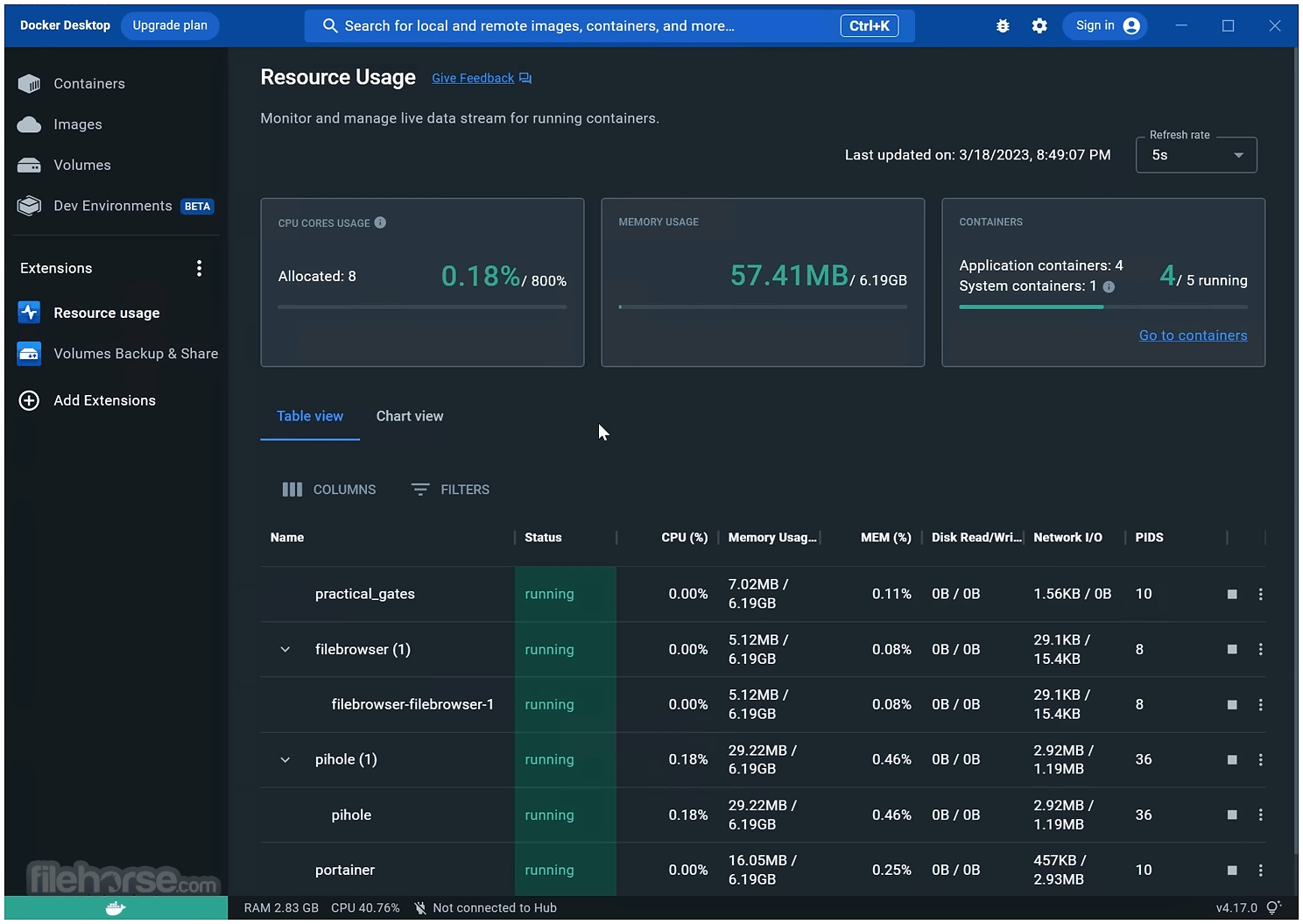Image resolution: width=1303 pixels, height=924 pixels.
Task: Go to Dev Environments in sidebar
Action: pos(113,206)
